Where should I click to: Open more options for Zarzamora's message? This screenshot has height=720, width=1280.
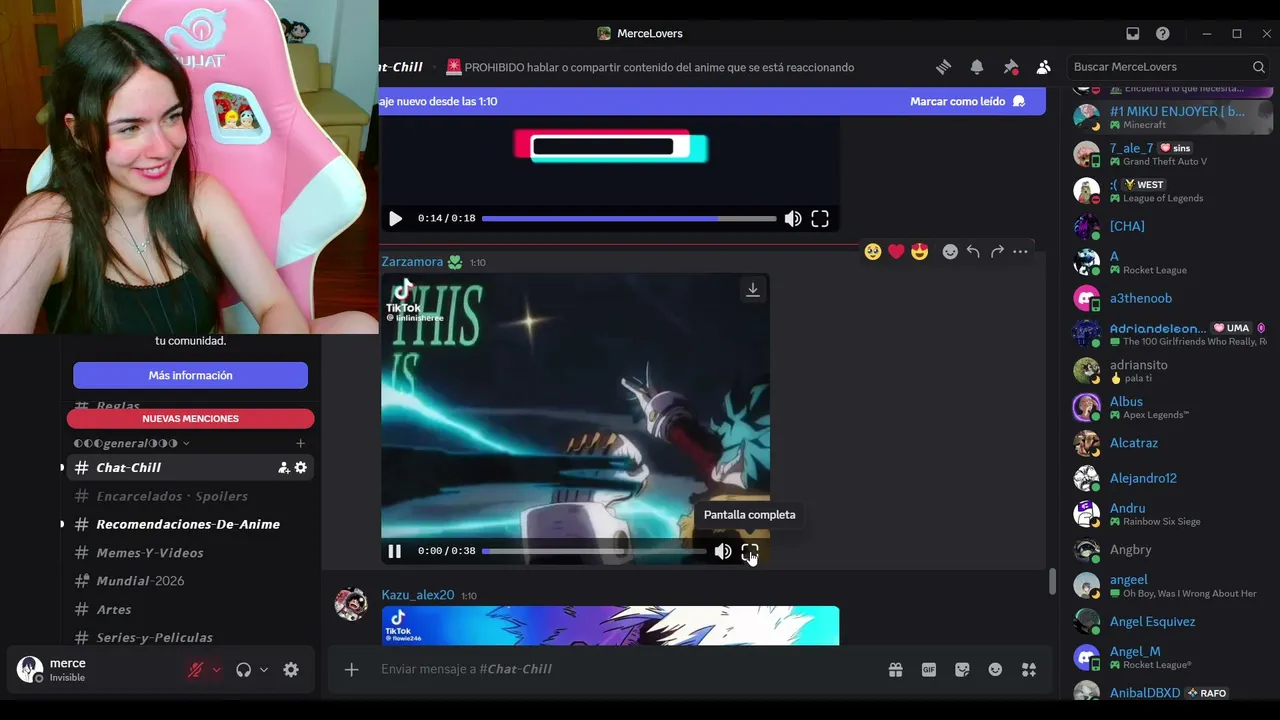1020,252
